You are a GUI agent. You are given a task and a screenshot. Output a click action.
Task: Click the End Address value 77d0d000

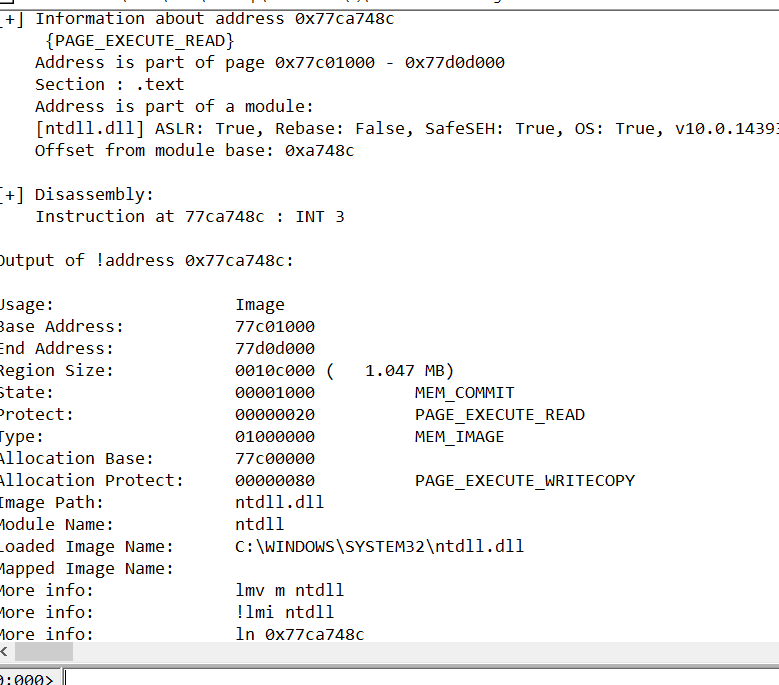point(274,348)
